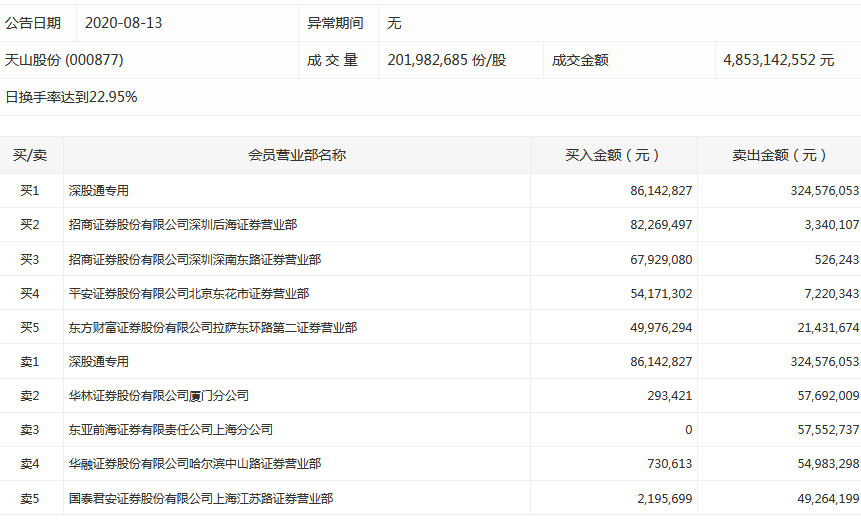The height and width of the screenshot is (520, 861).
Task: Click 国泰君安证券上海江苏路证券营业部 entry
Action: point(200,497)
